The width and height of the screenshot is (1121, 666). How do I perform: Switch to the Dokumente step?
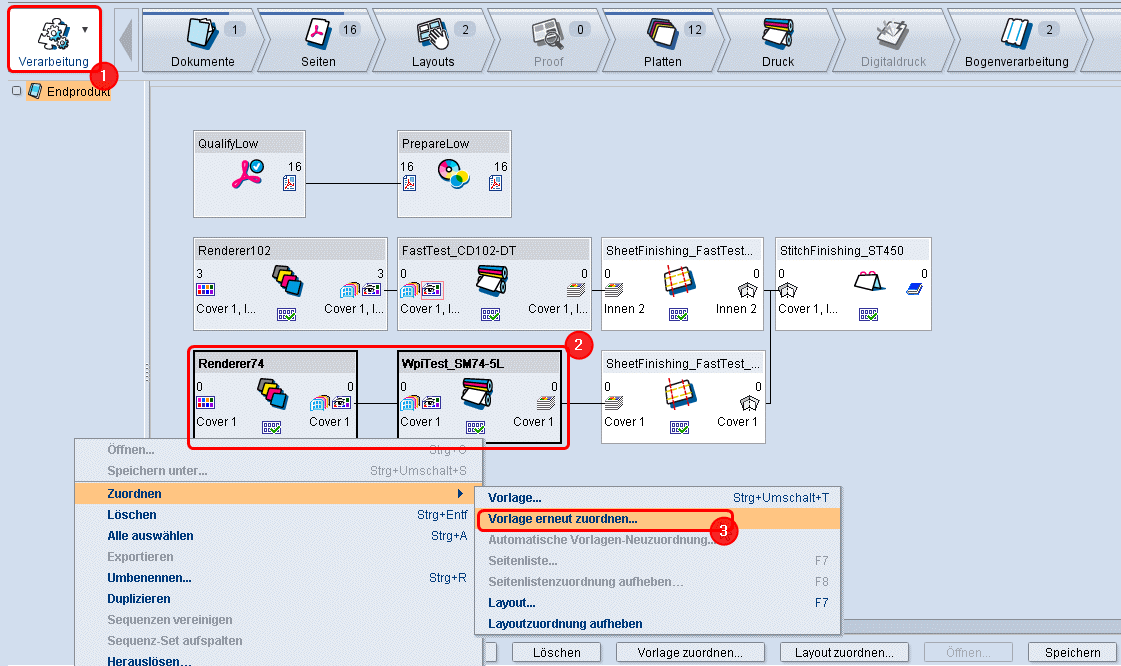pos(202,41)
